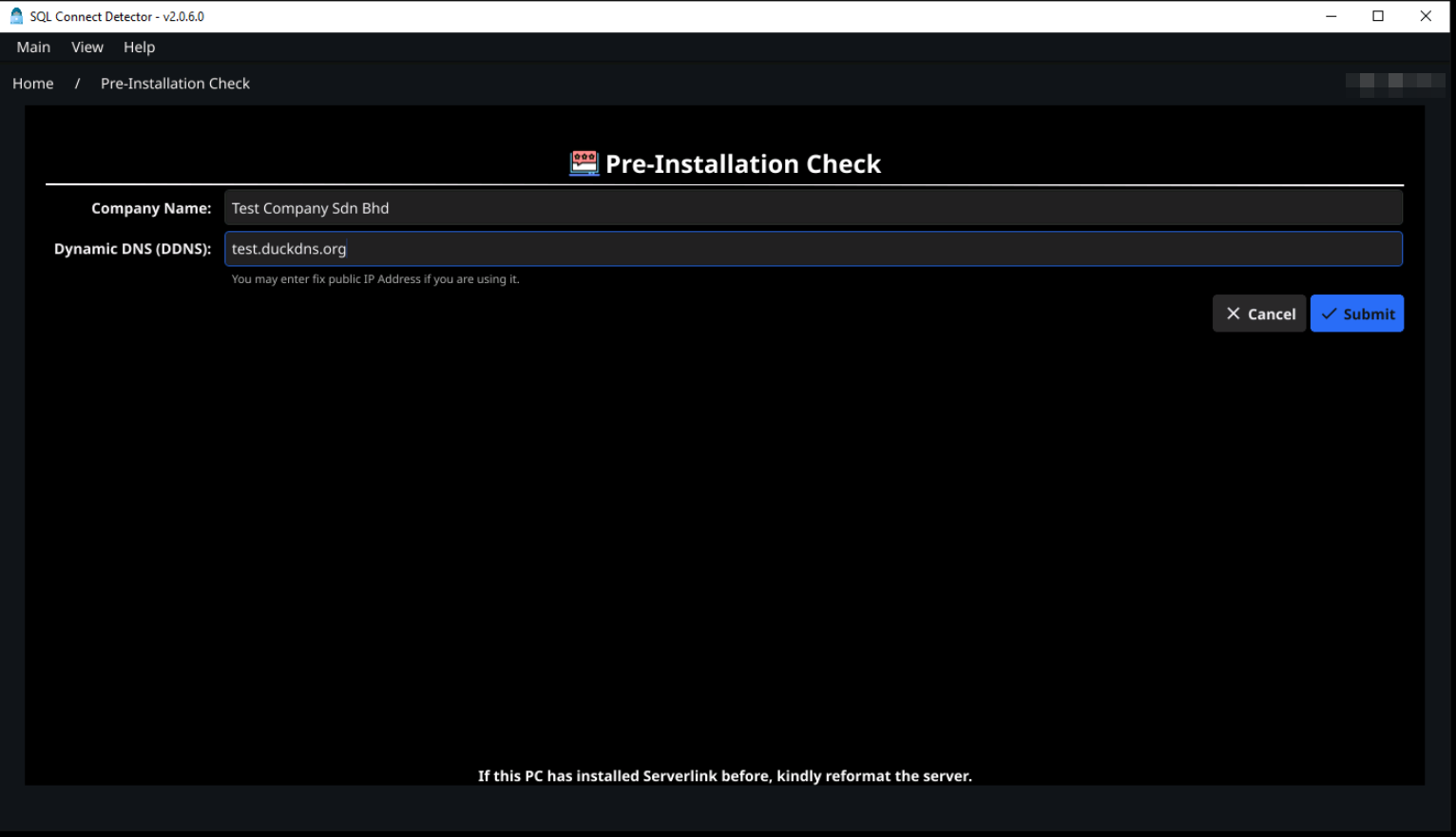Select the Pre-Installation Check breadcrumb item
The width and height of the screenshot is (1456, 837).
click(175, 84)
